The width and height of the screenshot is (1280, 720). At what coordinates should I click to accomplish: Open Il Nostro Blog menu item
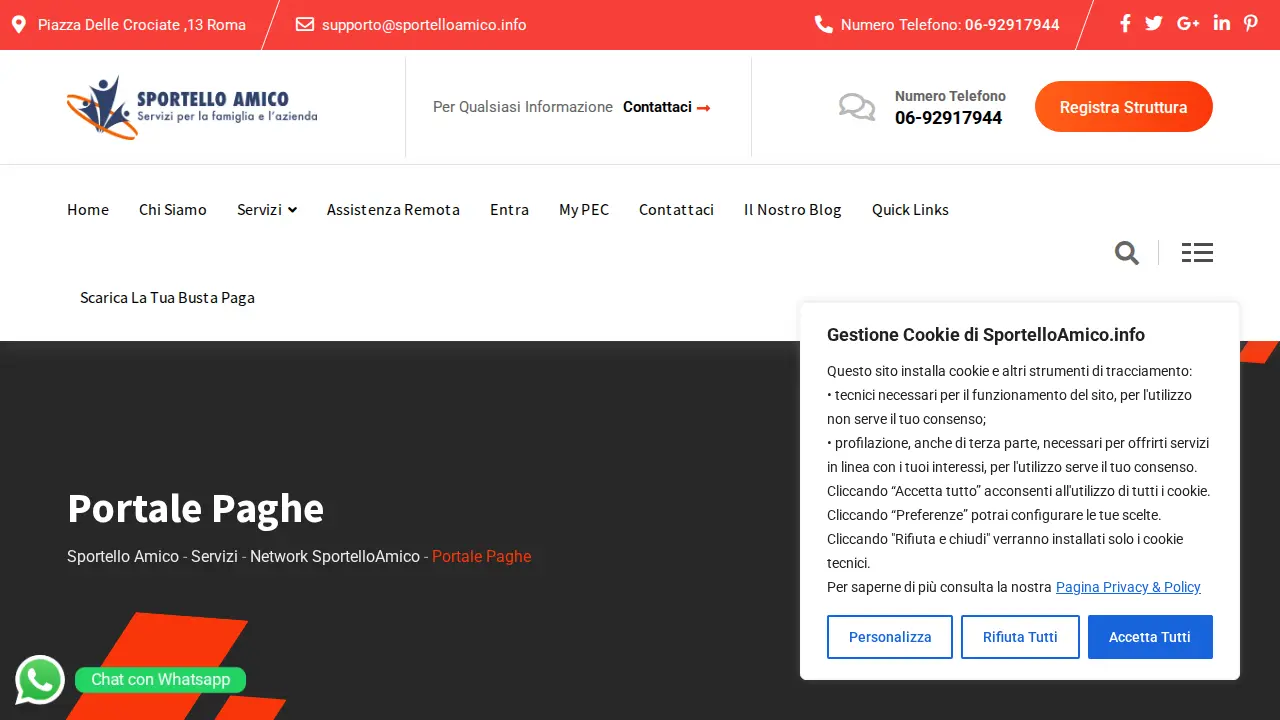click(x=793, y=210)
